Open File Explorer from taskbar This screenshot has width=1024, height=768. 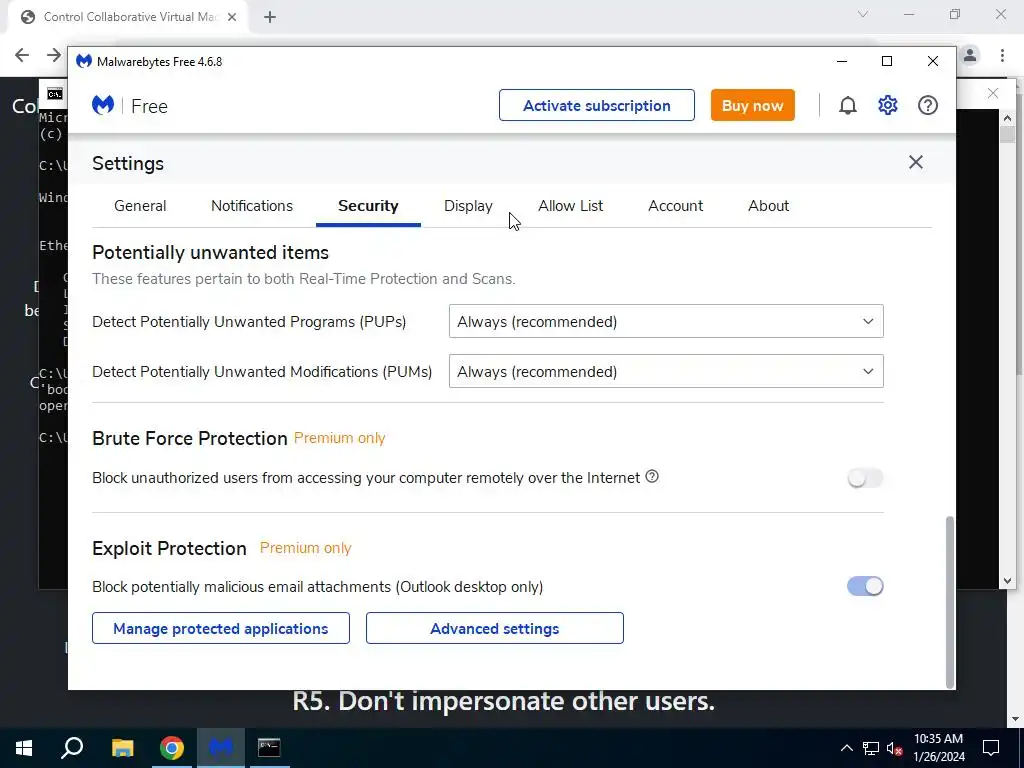pyautogui.click(x=122, y=748)
